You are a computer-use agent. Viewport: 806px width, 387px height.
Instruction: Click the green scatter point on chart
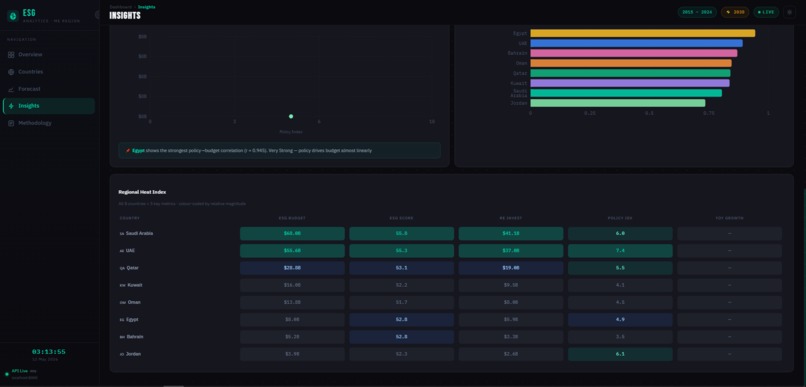click(x=291, y=117)
